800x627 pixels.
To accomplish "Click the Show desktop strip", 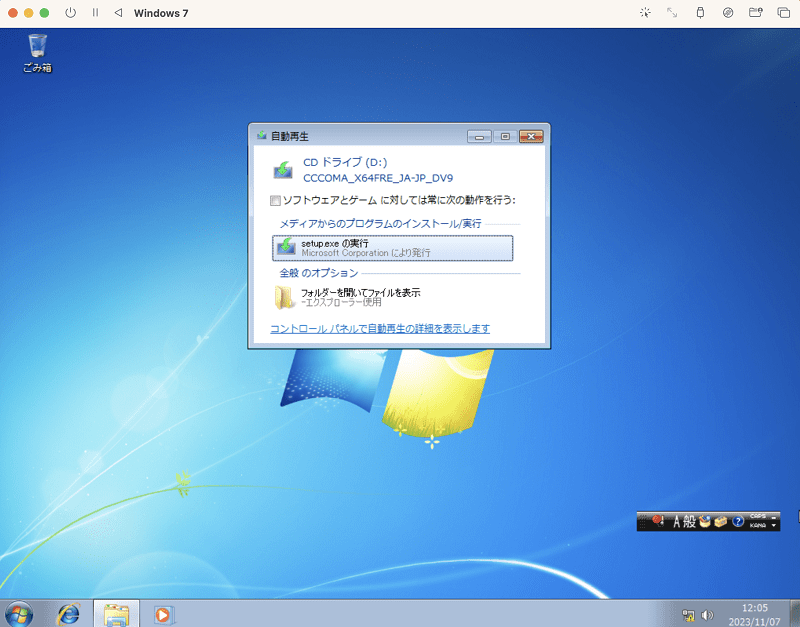I will [x=796, y=613].
